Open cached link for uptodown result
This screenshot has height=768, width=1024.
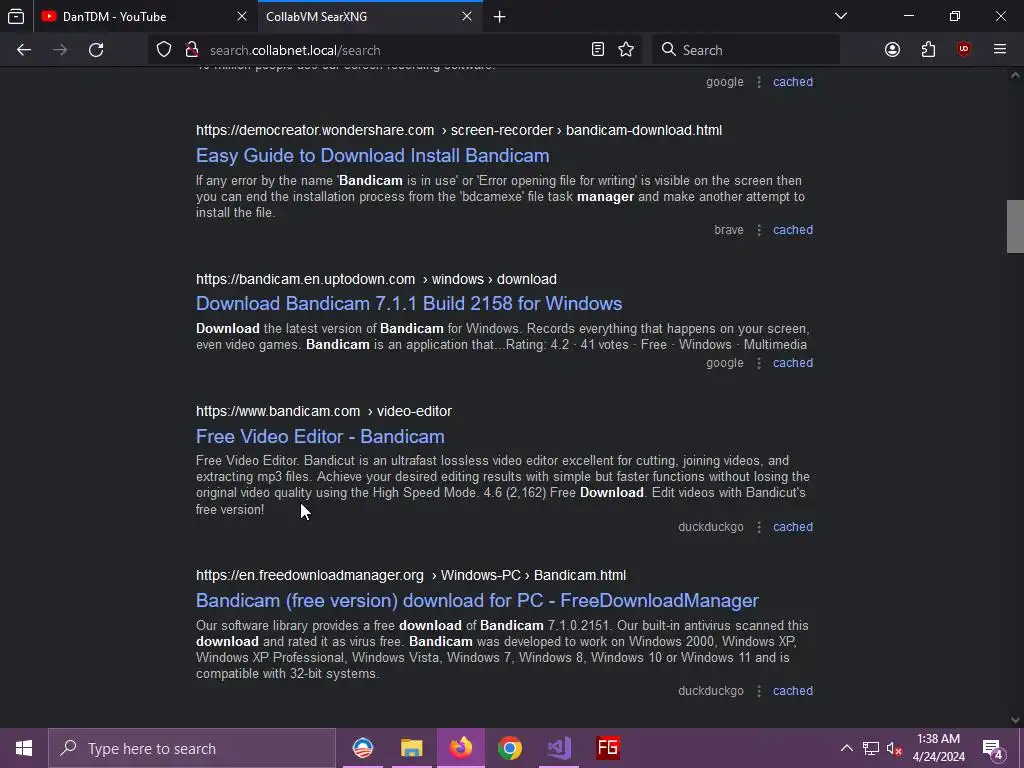793,363
